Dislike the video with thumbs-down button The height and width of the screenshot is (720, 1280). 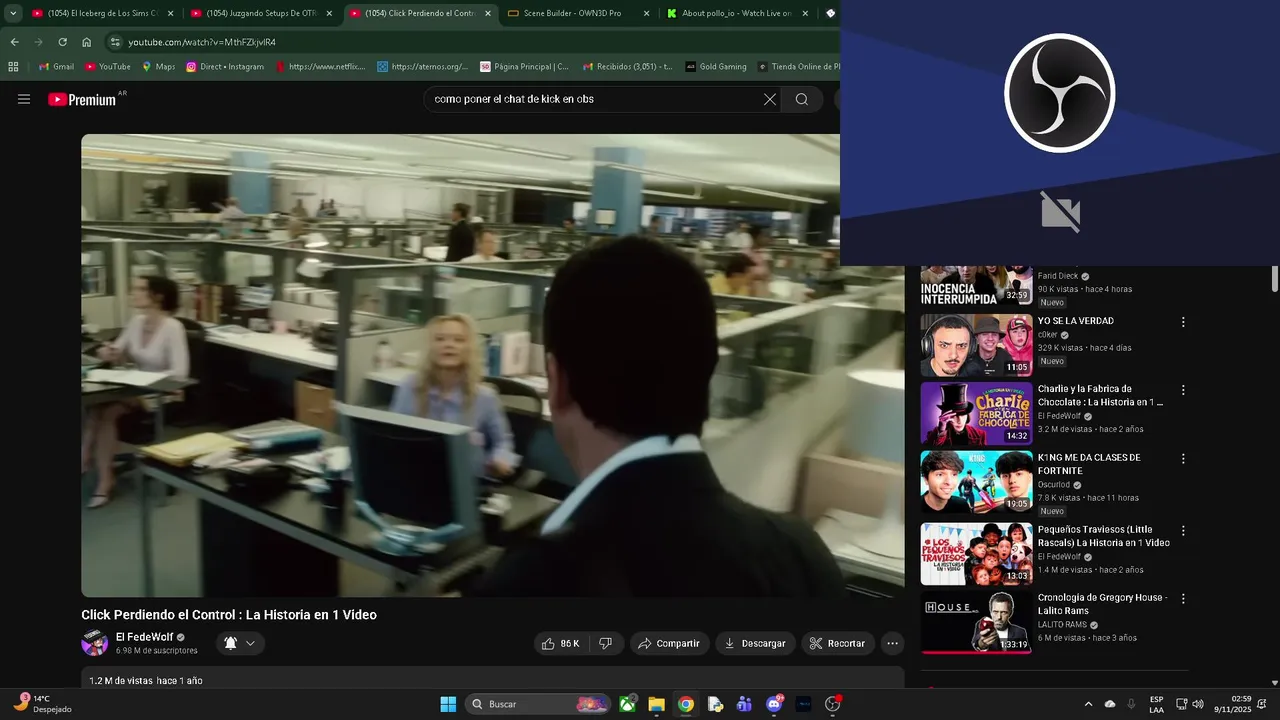point(606,643)
